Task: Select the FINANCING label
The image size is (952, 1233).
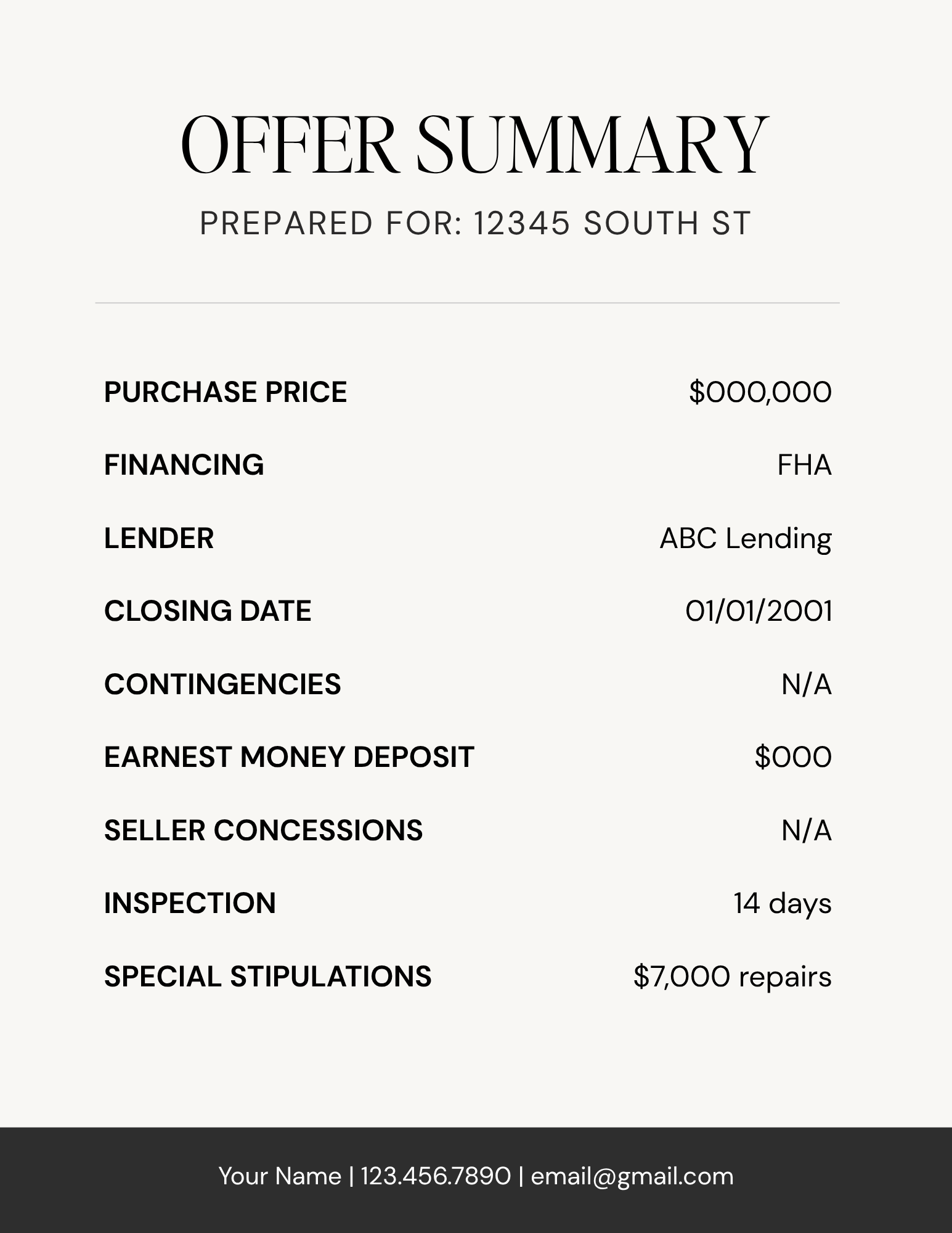Action: click(184, 465)
